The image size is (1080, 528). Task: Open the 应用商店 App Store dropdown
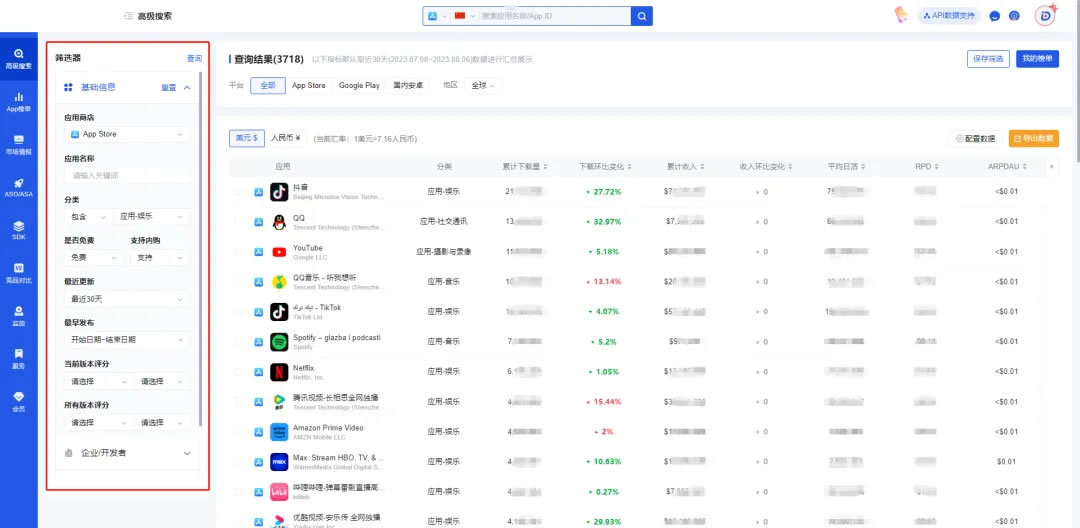coord(127,134)
